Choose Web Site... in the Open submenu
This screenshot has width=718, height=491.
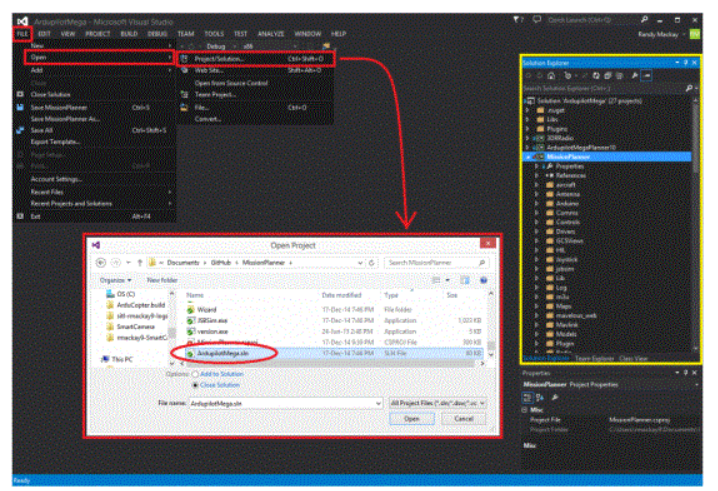pyautogui.click(x=256, y=71)
